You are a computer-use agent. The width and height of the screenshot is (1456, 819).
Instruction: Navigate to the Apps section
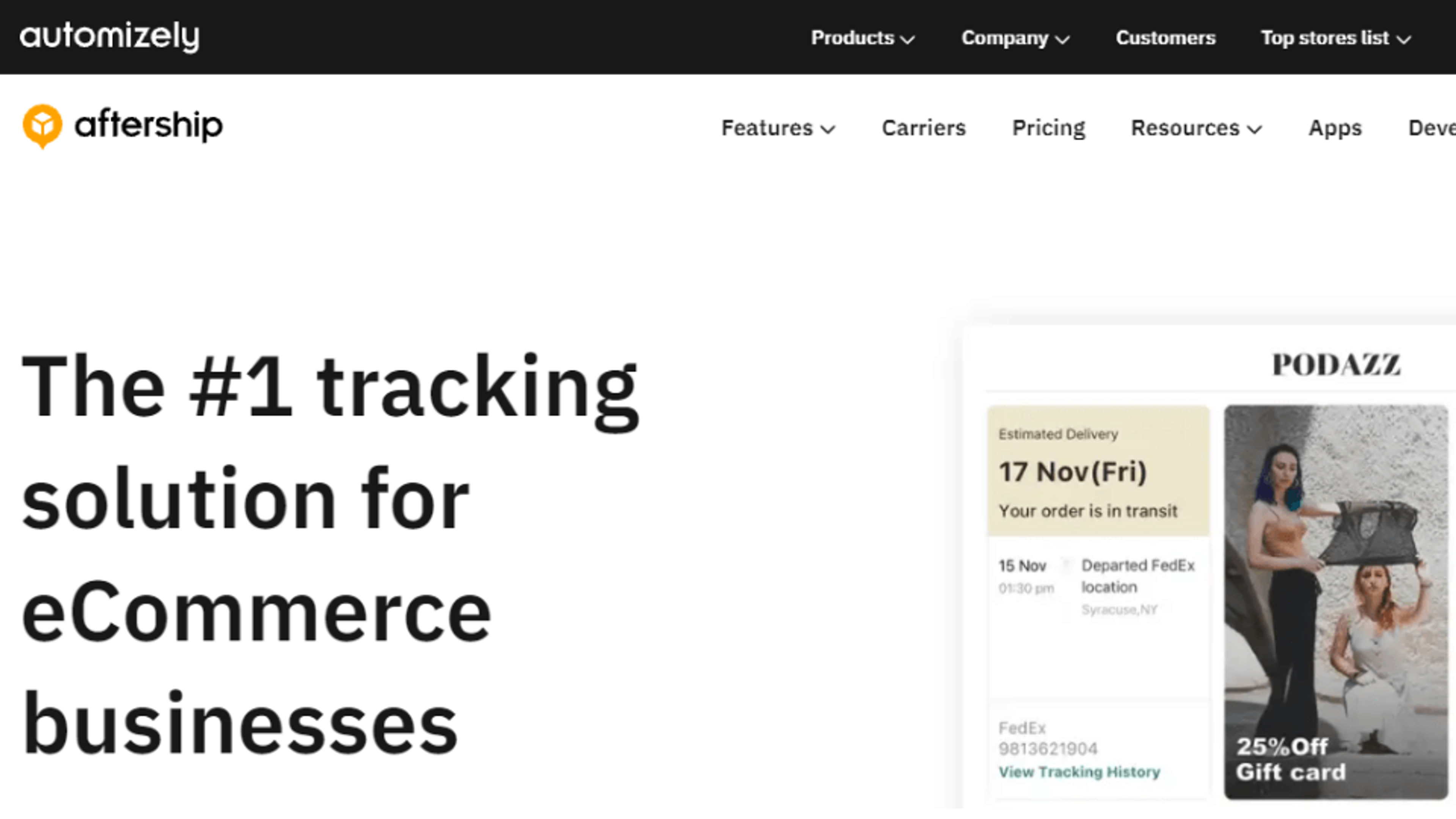pos(1335,128)
